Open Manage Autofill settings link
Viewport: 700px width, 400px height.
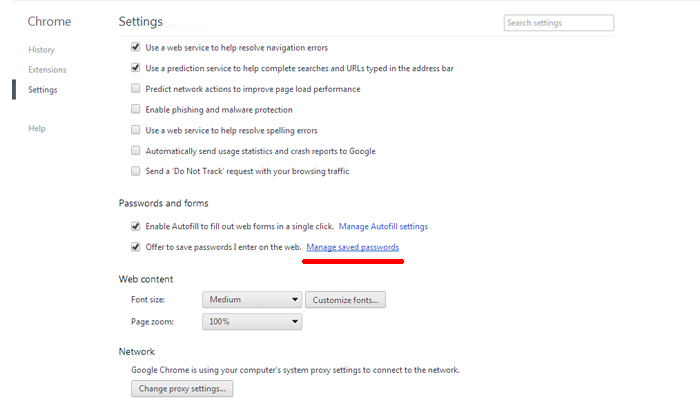point(383,226)
